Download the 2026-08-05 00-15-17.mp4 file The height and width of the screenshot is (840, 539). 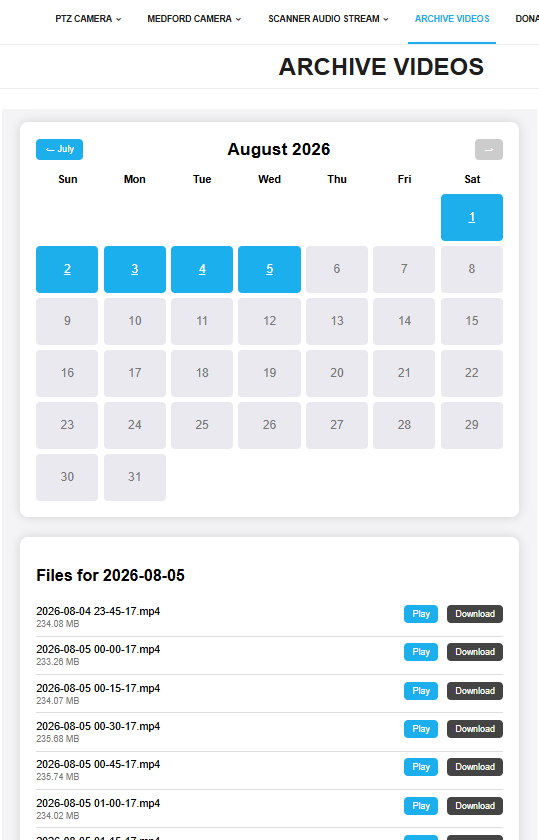click(475, 691)
